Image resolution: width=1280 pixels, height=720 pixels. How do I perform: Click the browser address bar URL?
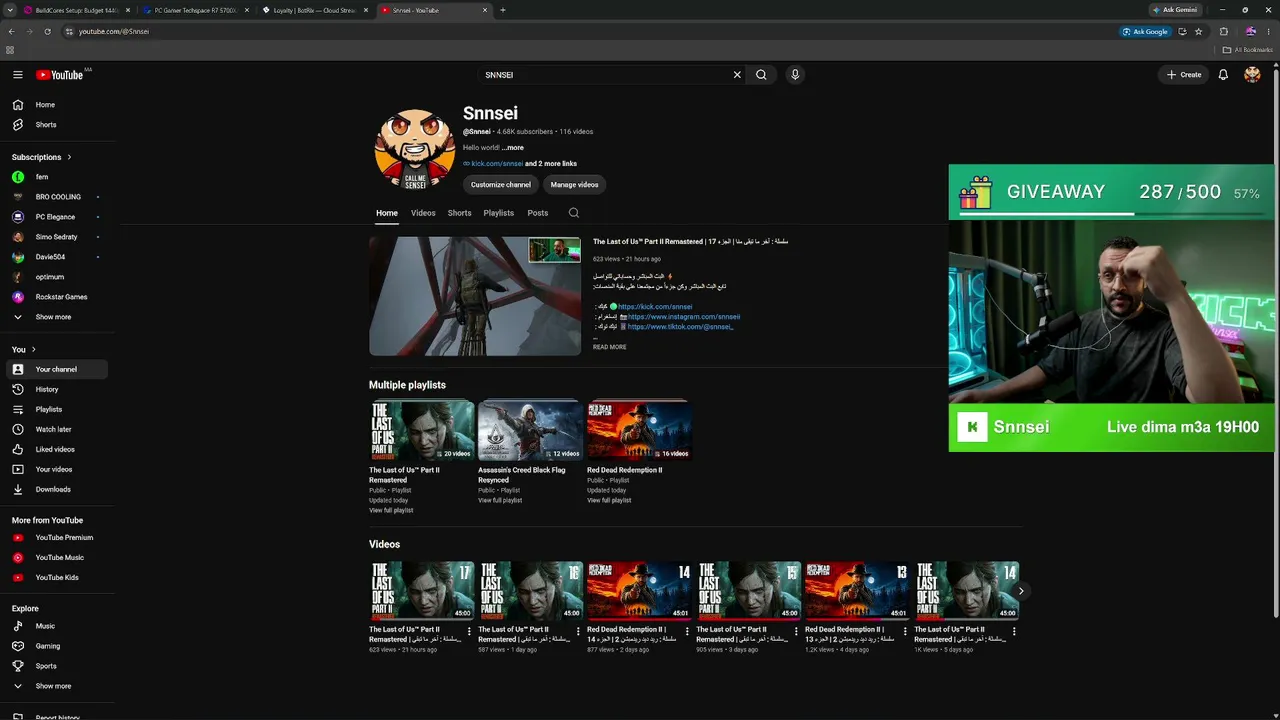tap(114, 31)
